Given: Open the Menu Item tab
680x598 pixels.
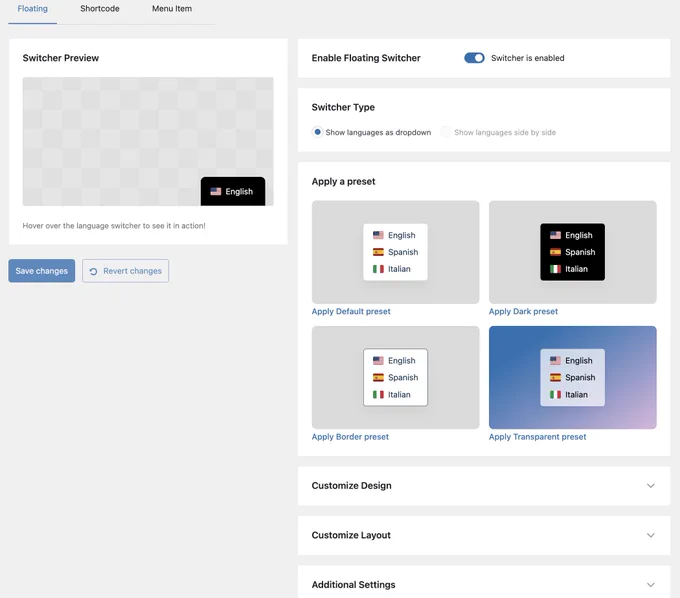Looking at the screenshot, I should (172, 9).
